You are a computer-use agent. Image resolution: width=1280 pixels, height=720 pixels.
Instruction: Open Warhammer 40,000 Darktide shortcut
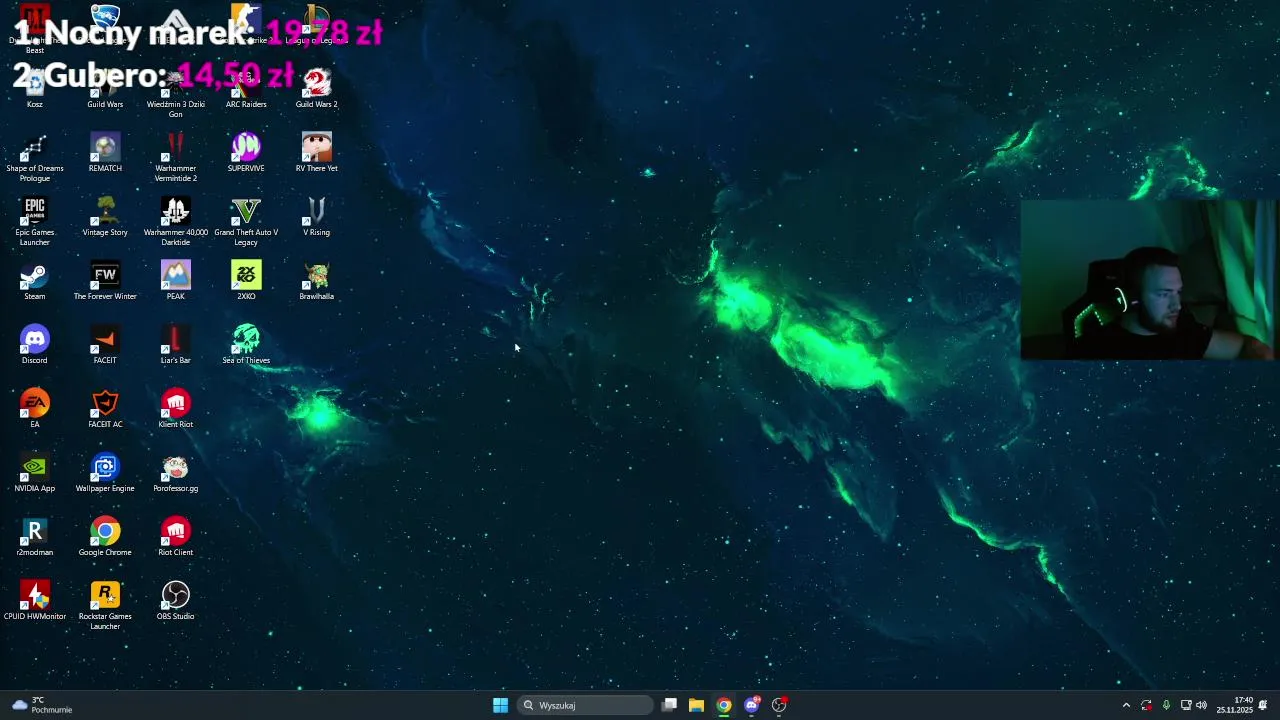tap(175, 221)
